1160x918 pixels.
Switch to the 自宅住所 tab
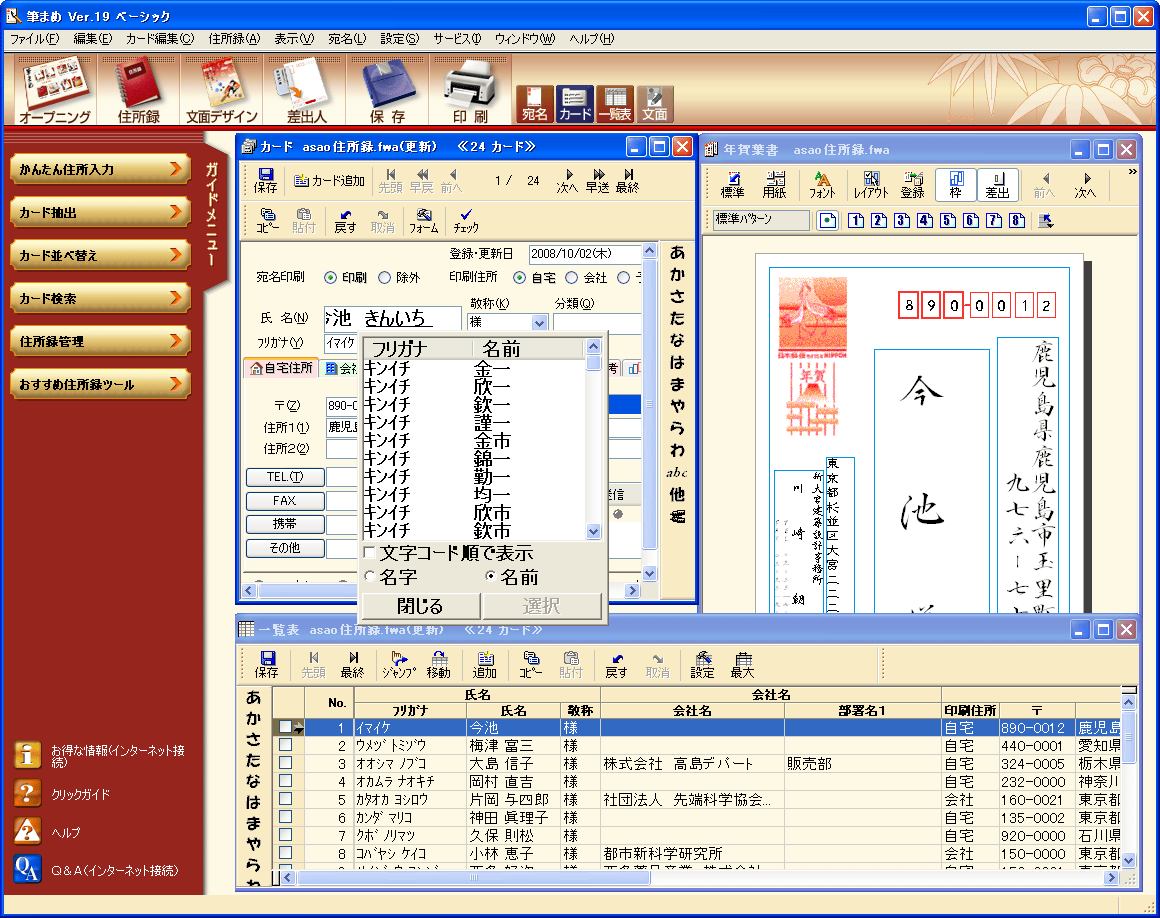click(x=281, y=368)
